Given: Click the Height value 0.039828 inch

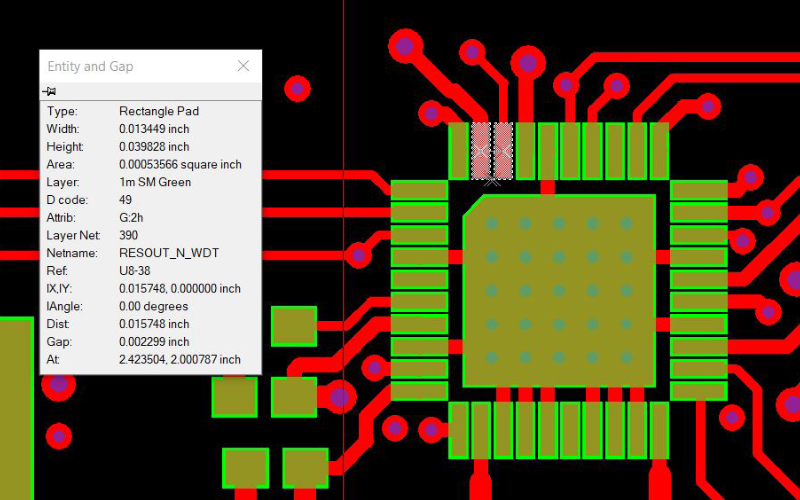Looking at the screenshot, I should pyautogui.click(x=154, y=147).
